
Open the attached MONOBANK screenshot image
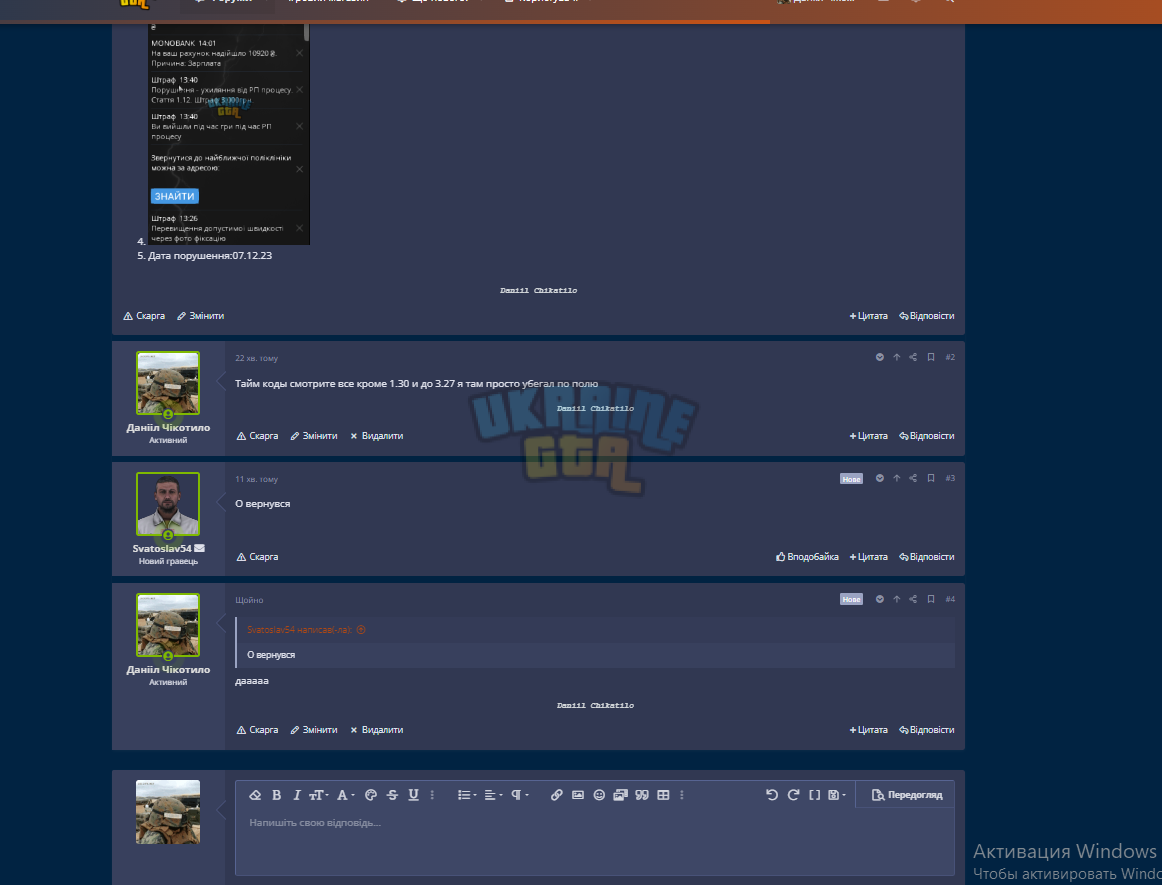(x=228, y=133)
